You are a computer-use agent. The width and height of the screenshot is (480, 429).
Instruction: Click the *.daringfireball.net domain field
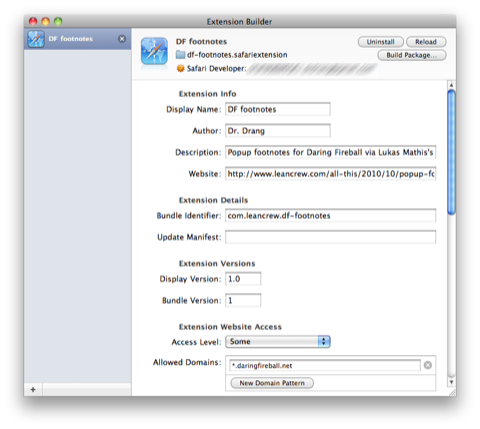[325, 366]
